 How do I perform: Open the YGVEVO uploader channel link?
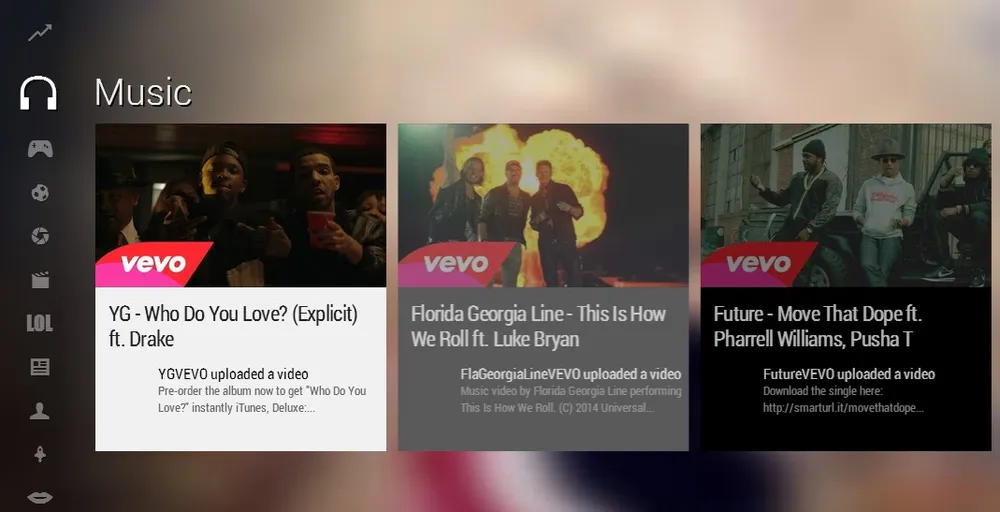(233, 374)
